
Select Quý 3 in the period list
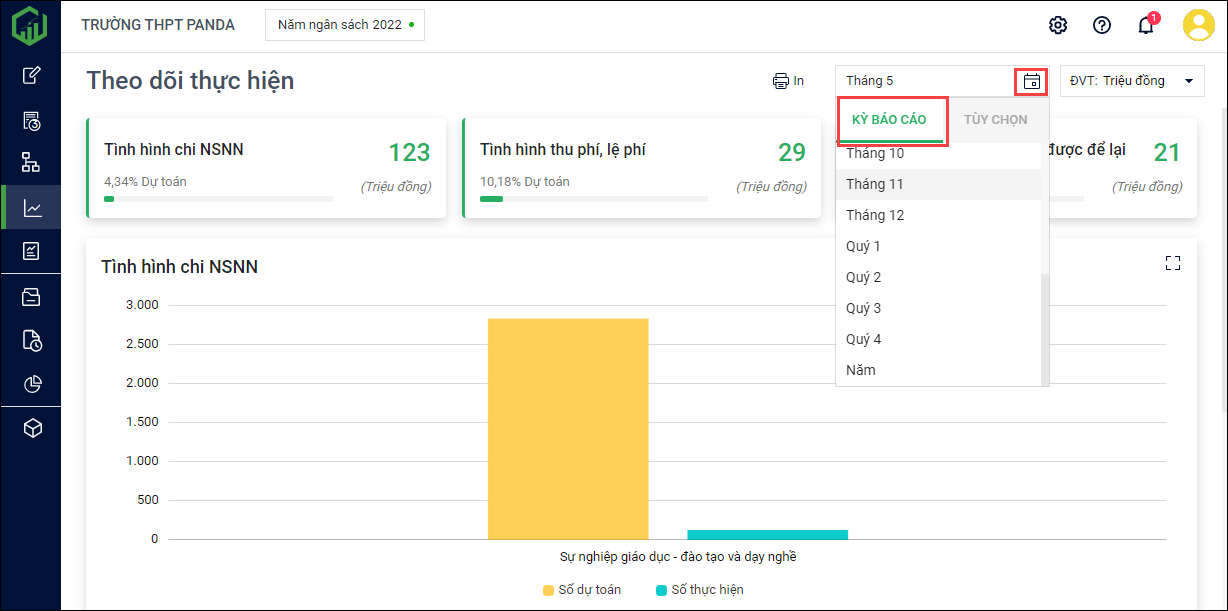[864, 308]
